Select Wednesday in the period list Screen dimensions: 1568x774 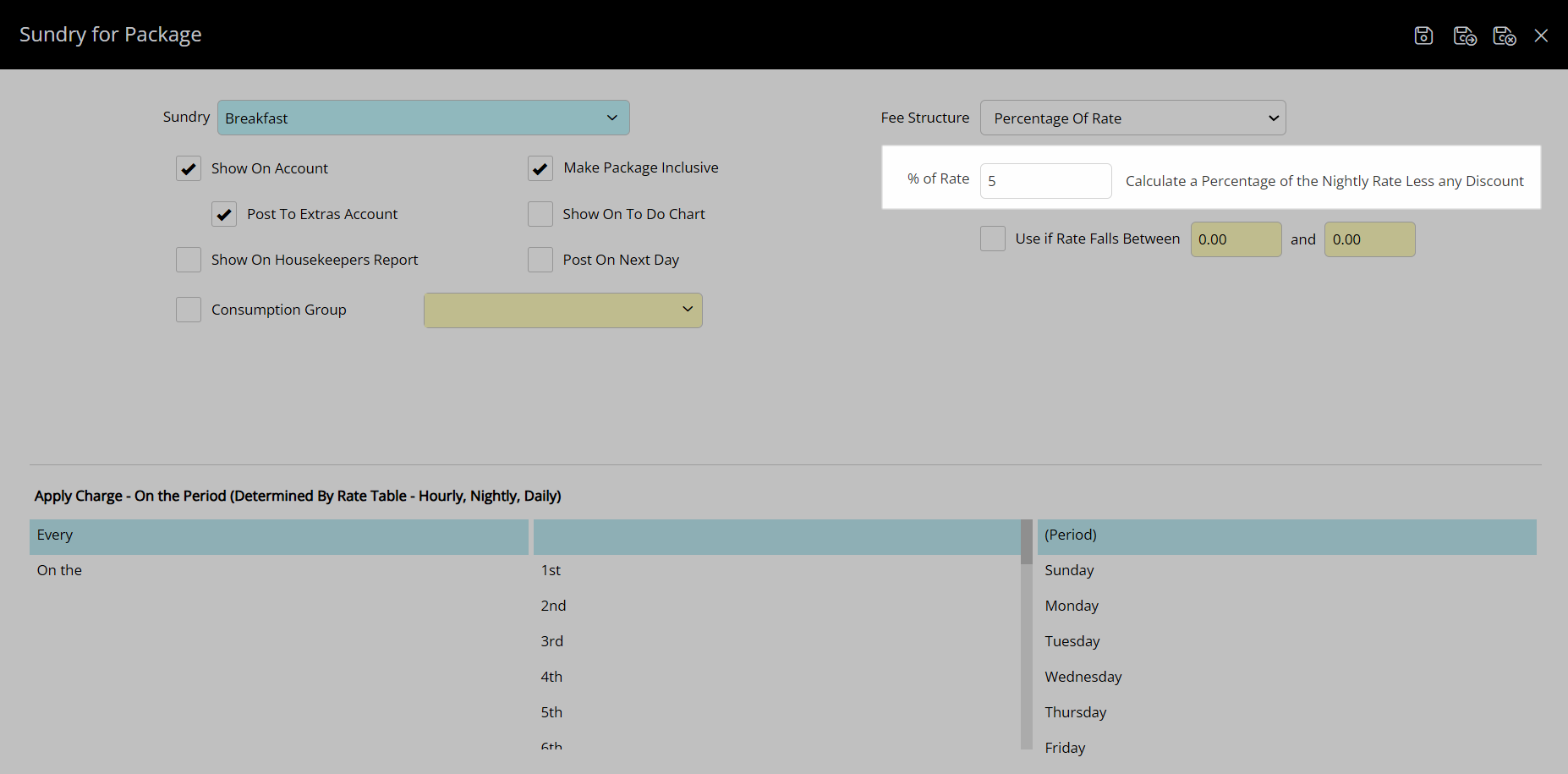pos(1083,677)
